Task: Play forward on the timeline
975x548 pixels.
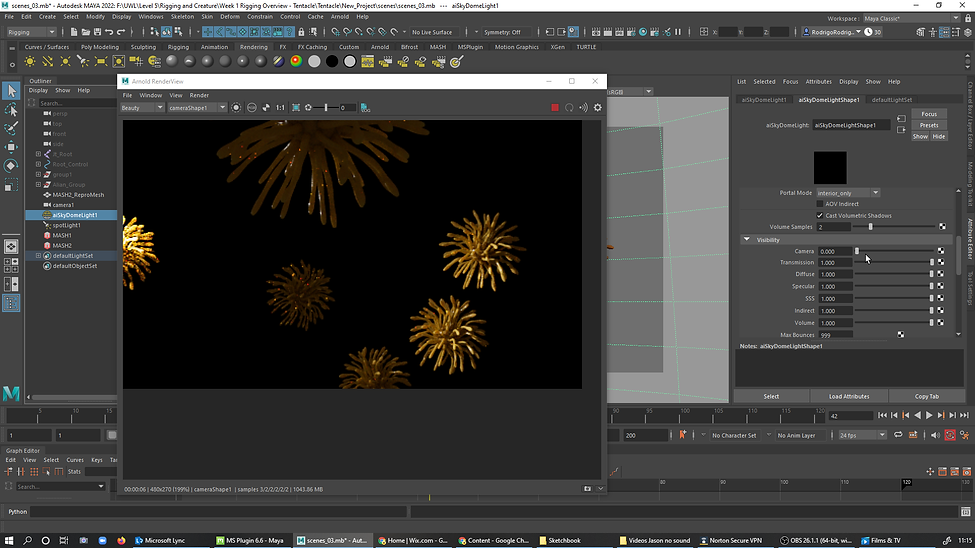Action: pos(929,416)
